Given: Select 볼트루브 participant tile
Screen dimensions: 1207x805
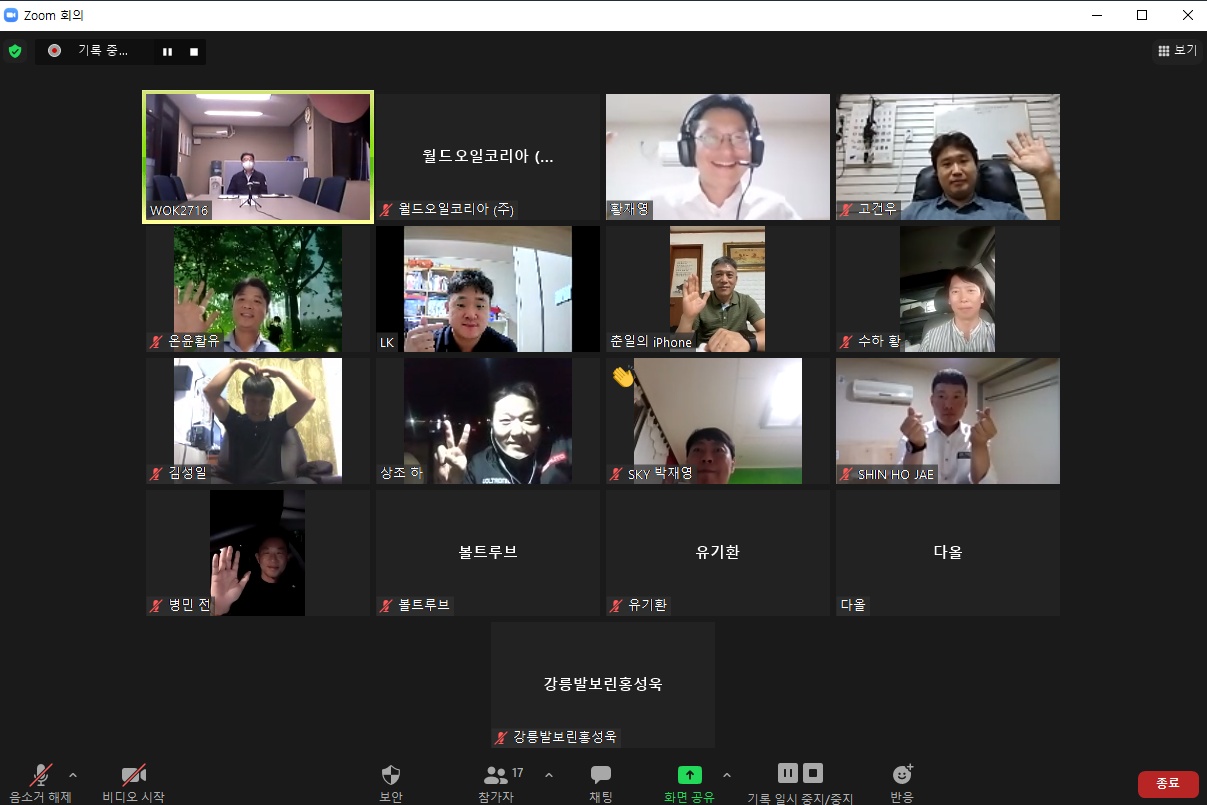Looking at the screenshot, I should click(488, 553).
